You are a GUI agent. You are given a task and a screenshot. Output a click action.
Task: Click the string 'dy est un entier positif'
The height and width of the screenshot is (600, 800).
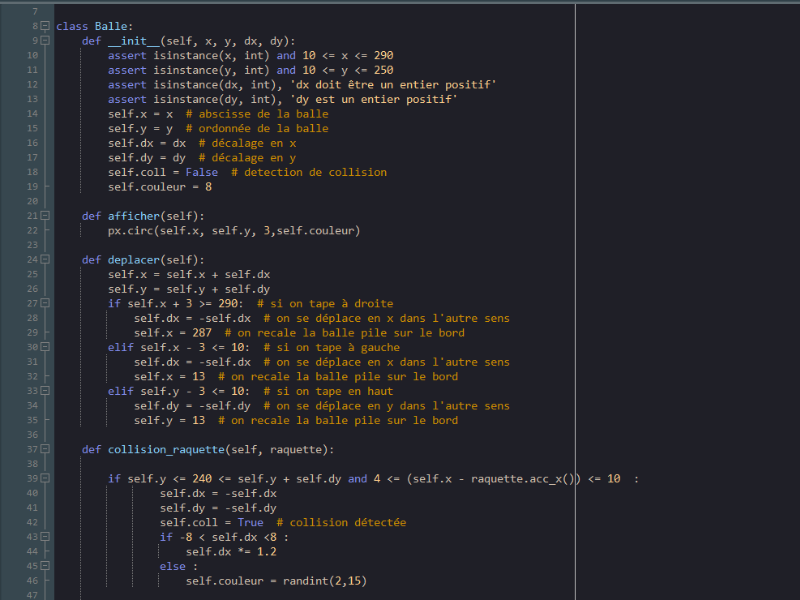point(376,99)
